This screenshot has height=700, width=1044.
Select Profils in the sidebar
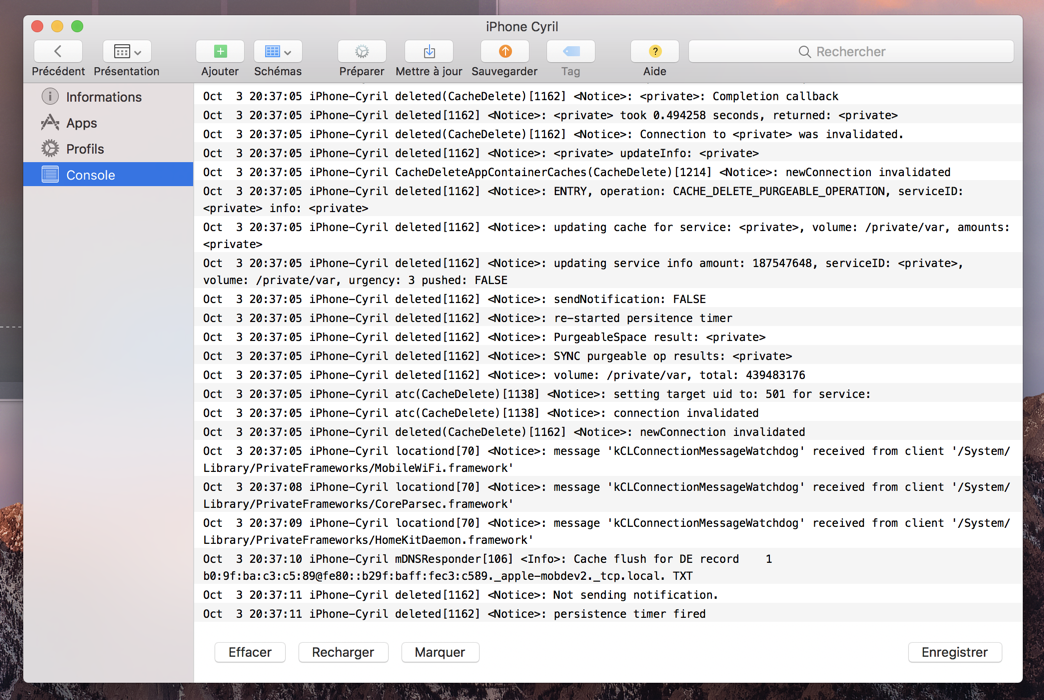coord(85,149)
